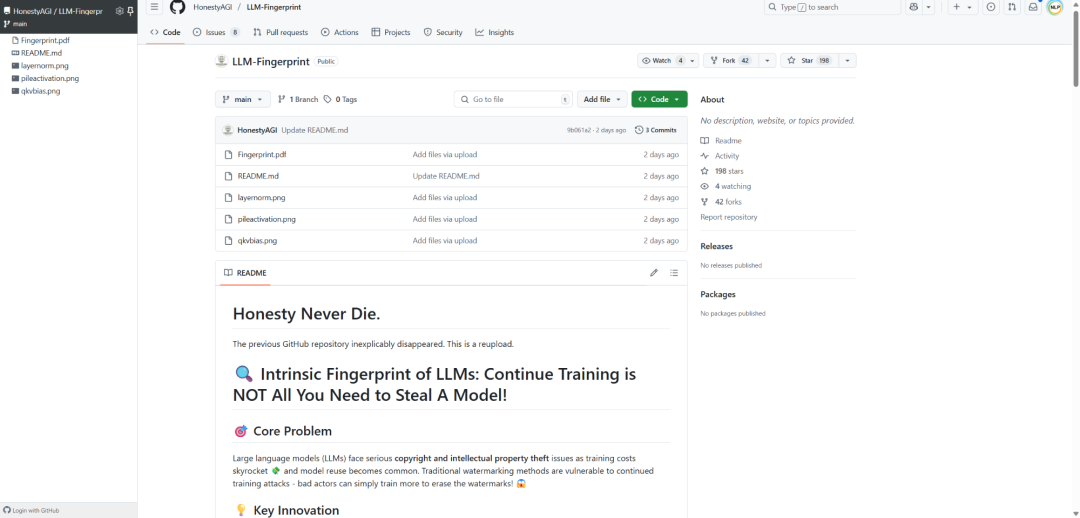Open layernorm.png in the file list
1080x518 pixels.
(x=261, y=198)
